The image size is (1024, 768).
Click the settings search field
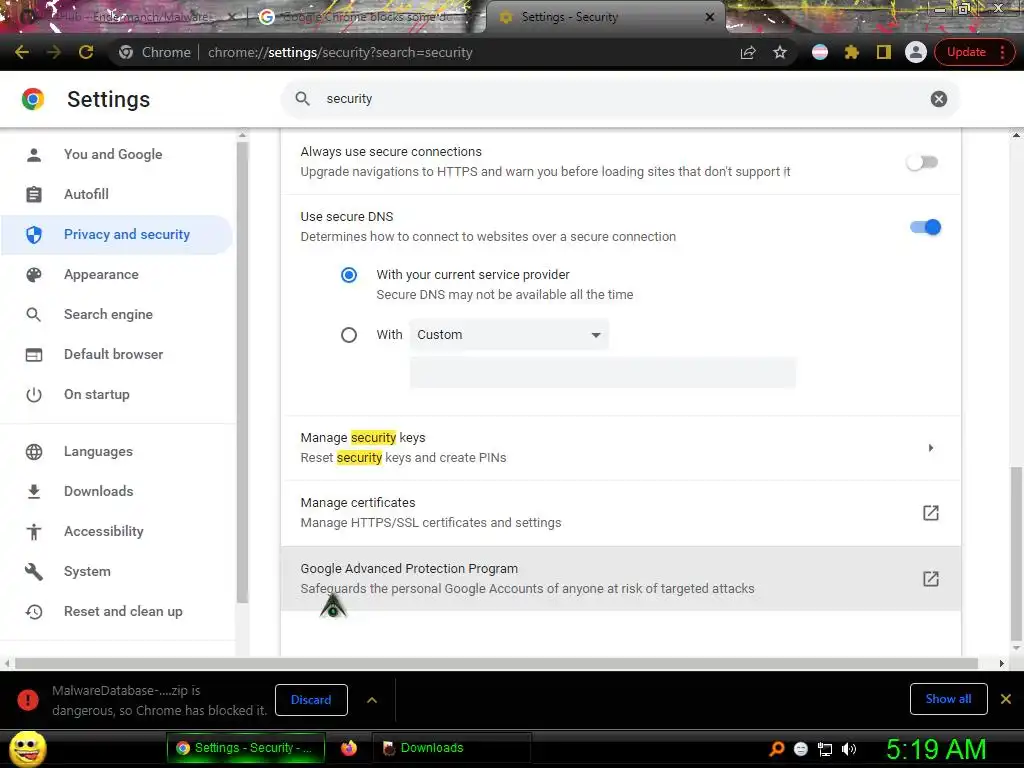click(620, 99)
